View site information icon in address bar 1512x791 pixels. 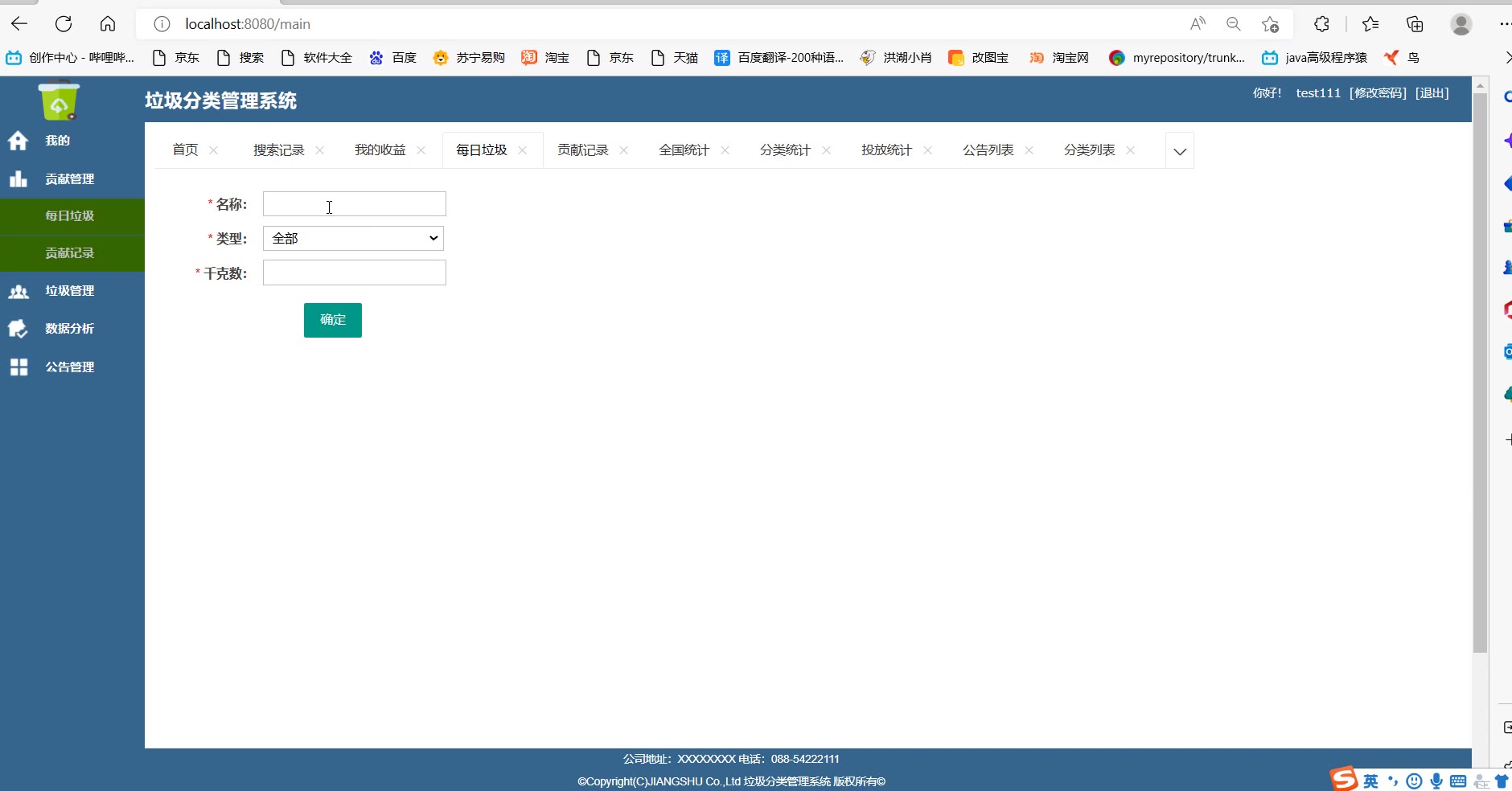click(162, 24)
